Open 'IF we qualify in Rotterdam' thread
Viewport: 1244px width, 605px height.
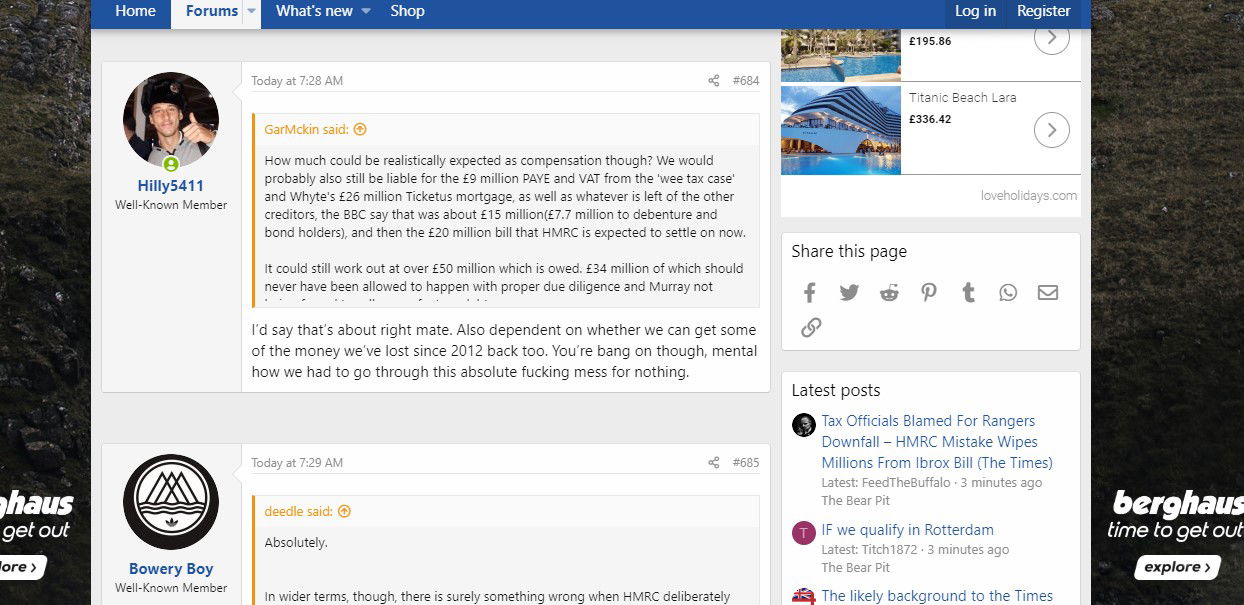[x=908, y=530]
